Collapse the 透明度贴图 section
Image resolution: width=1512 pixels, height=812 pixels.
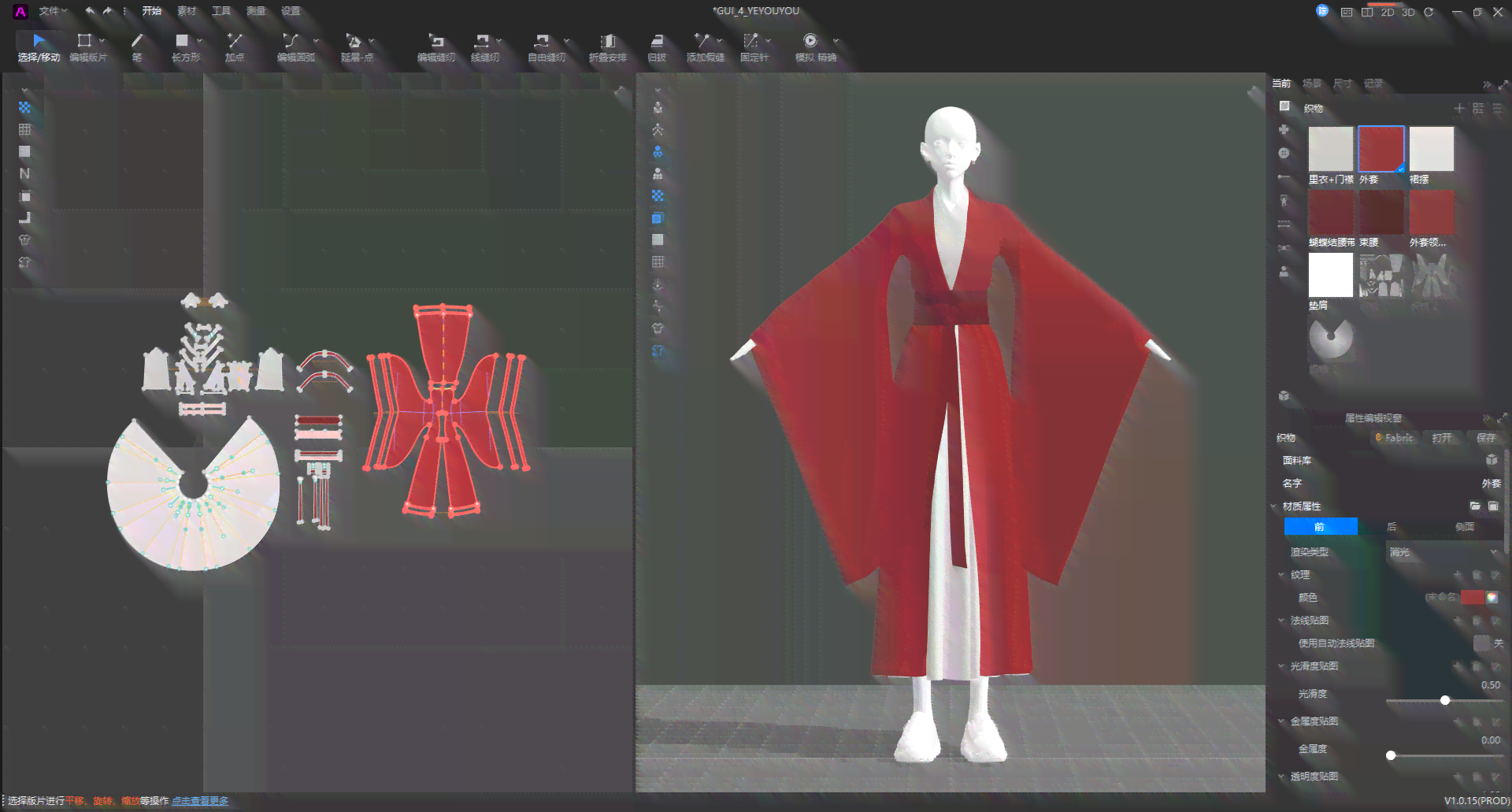tap(1281, 777)
